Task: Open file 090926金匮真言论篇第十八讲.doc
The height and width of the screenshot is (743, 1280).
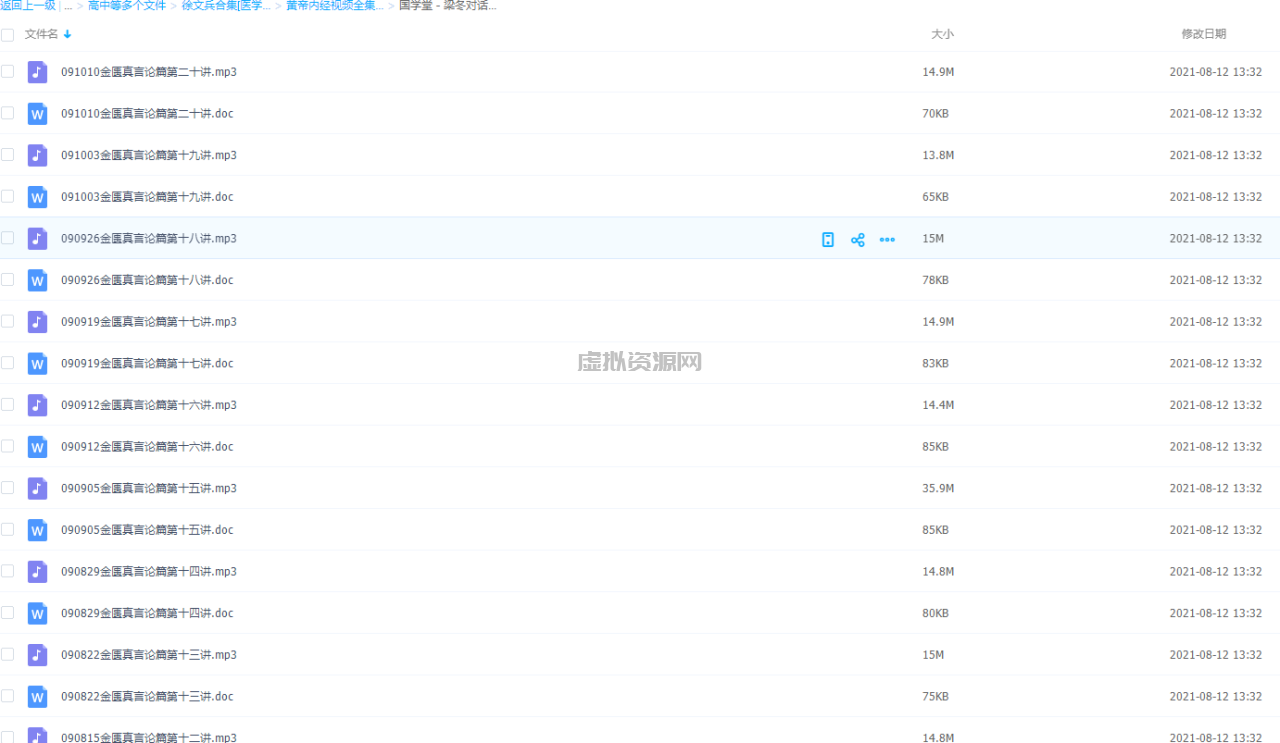Action: 147,280
